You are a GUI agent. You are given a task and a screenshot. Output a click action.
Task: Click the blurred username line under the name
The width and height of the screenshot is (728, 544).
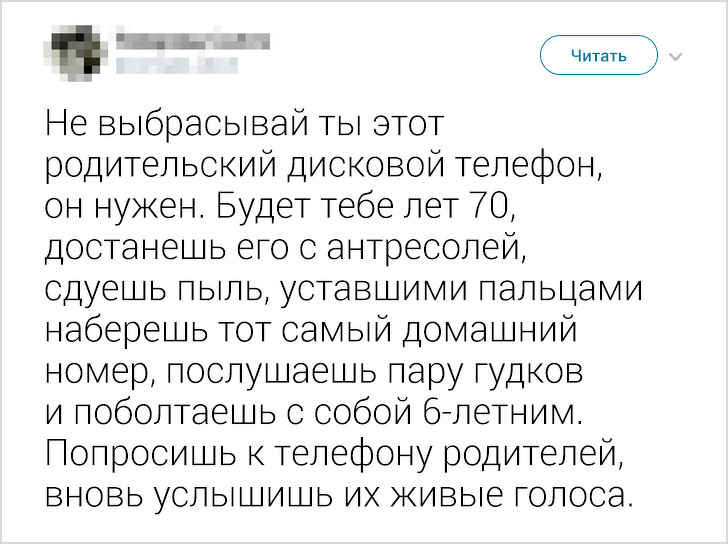pyautogui.click(x=176, y=66)
